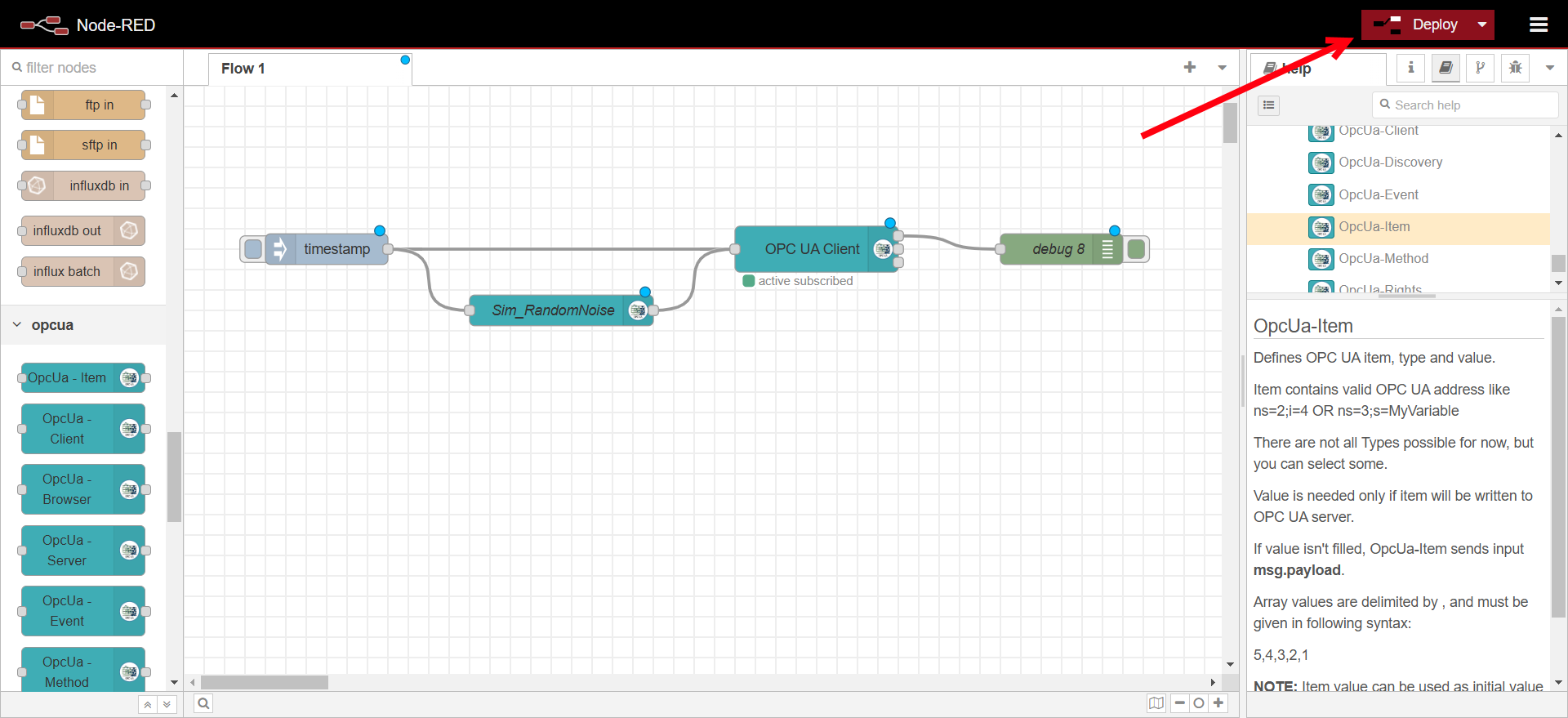Add a new flow with plus icon
Screen dimensions: 1568x718
[x=1189, y=68]
